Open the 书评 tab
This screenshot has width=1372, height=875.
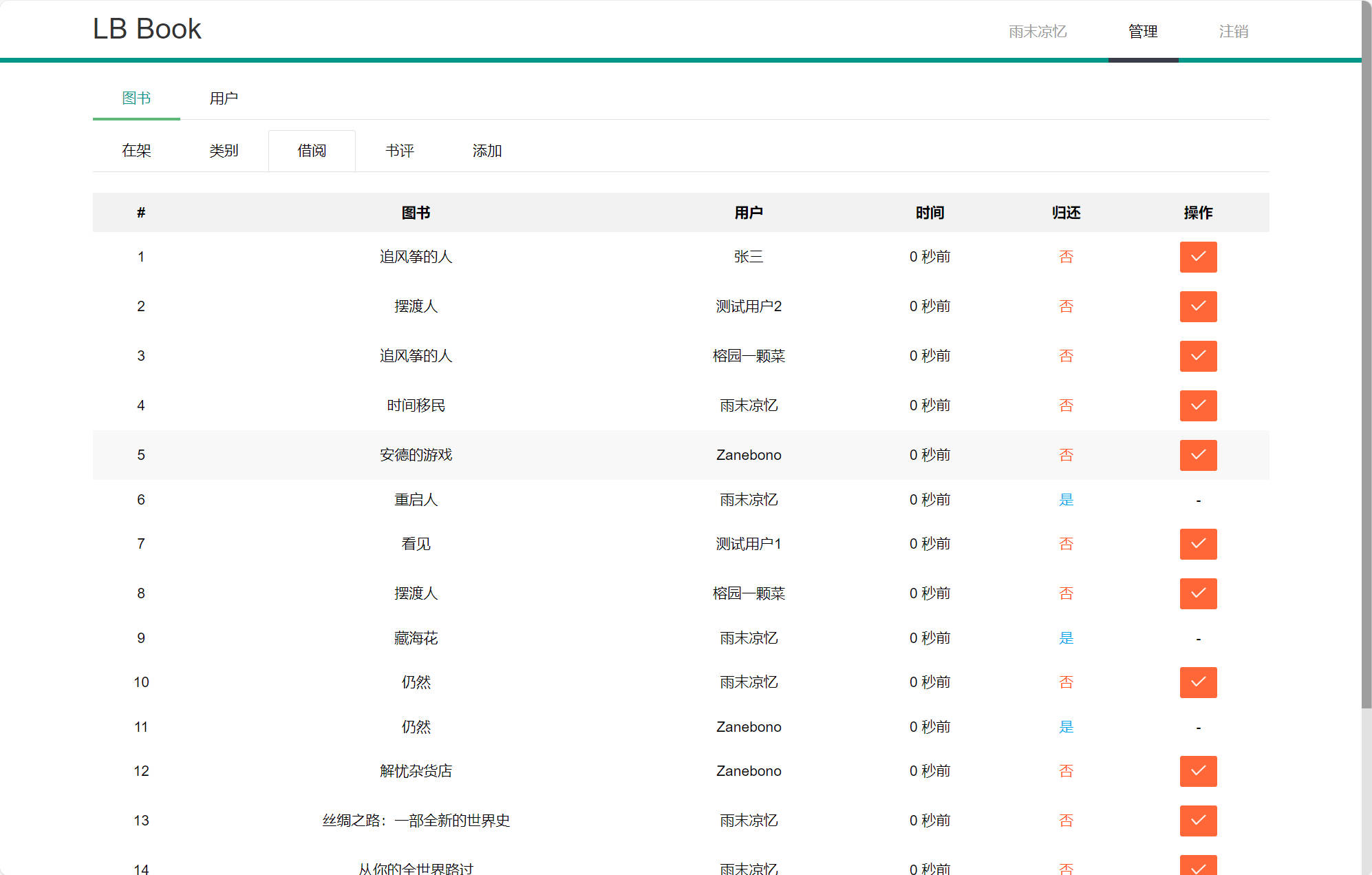(x=400, y=150)
